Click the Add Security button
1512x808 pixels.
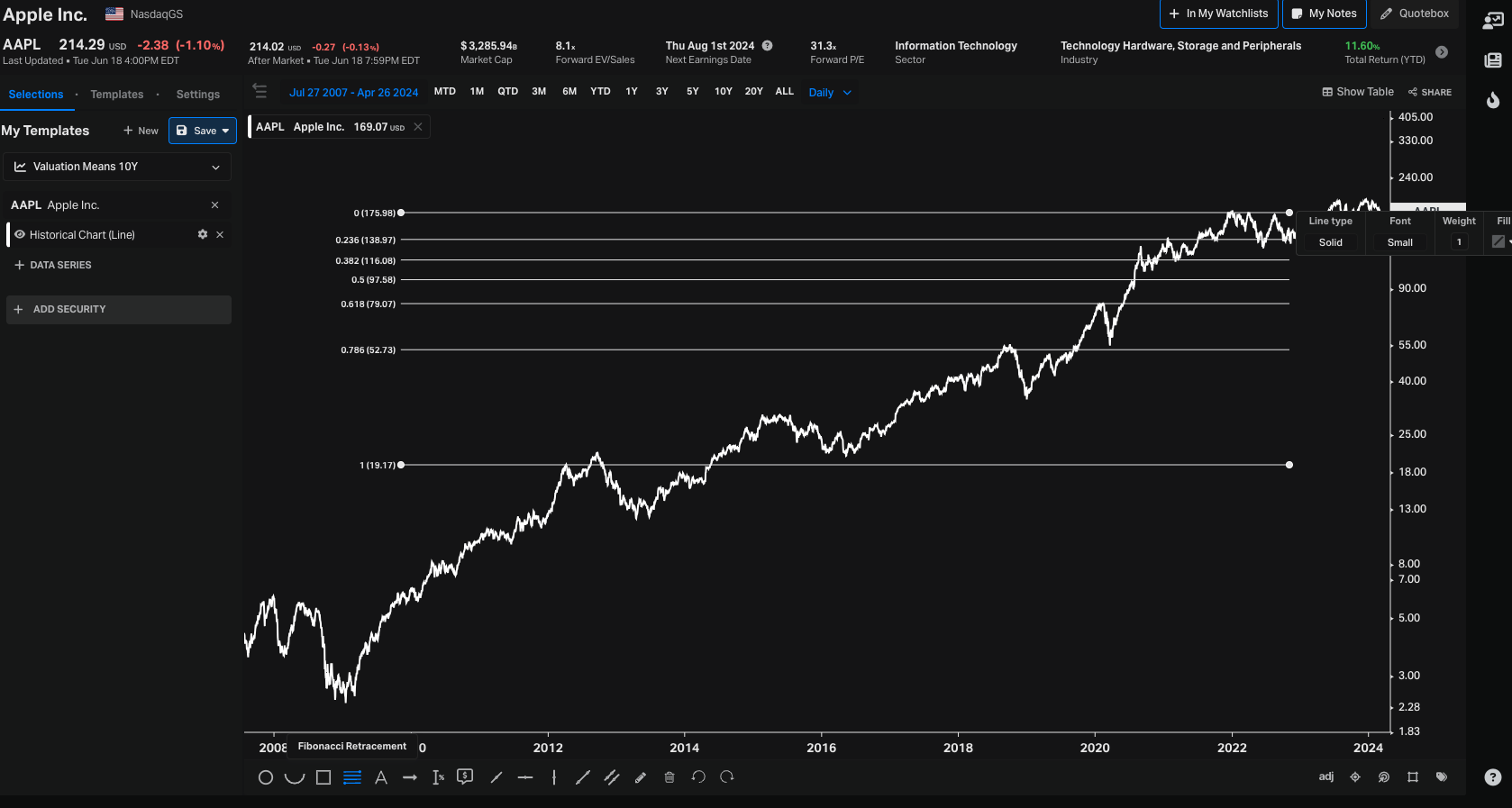point(118,309)
